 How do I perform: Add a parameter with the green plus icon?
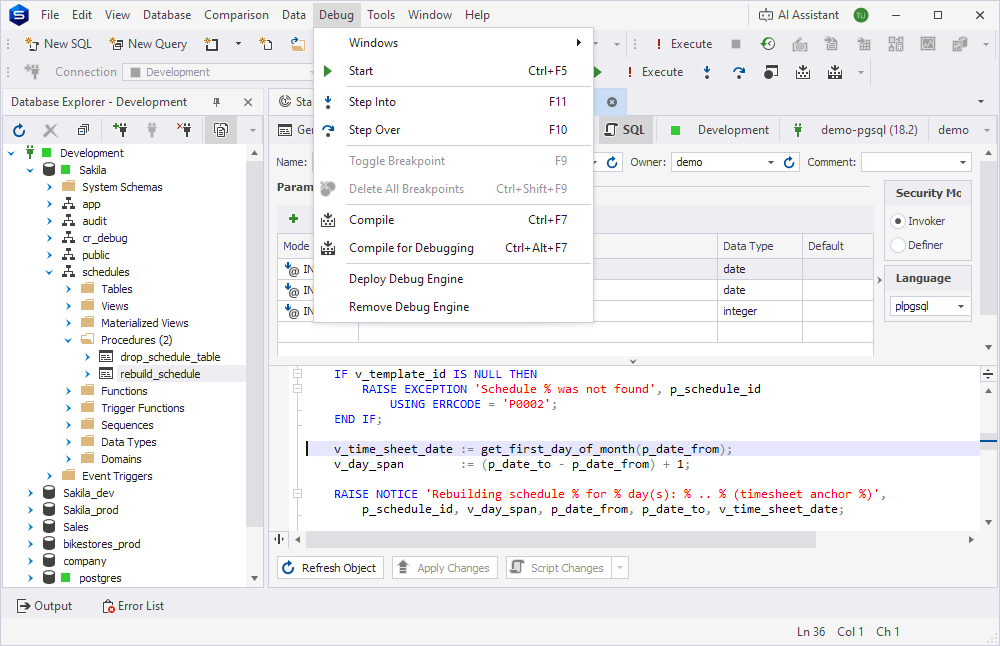[293, 219]
